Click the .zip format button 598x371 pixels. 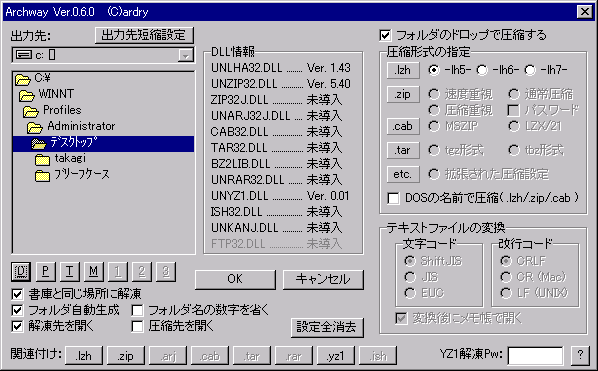pyautogui.click(x=403, y=94)
